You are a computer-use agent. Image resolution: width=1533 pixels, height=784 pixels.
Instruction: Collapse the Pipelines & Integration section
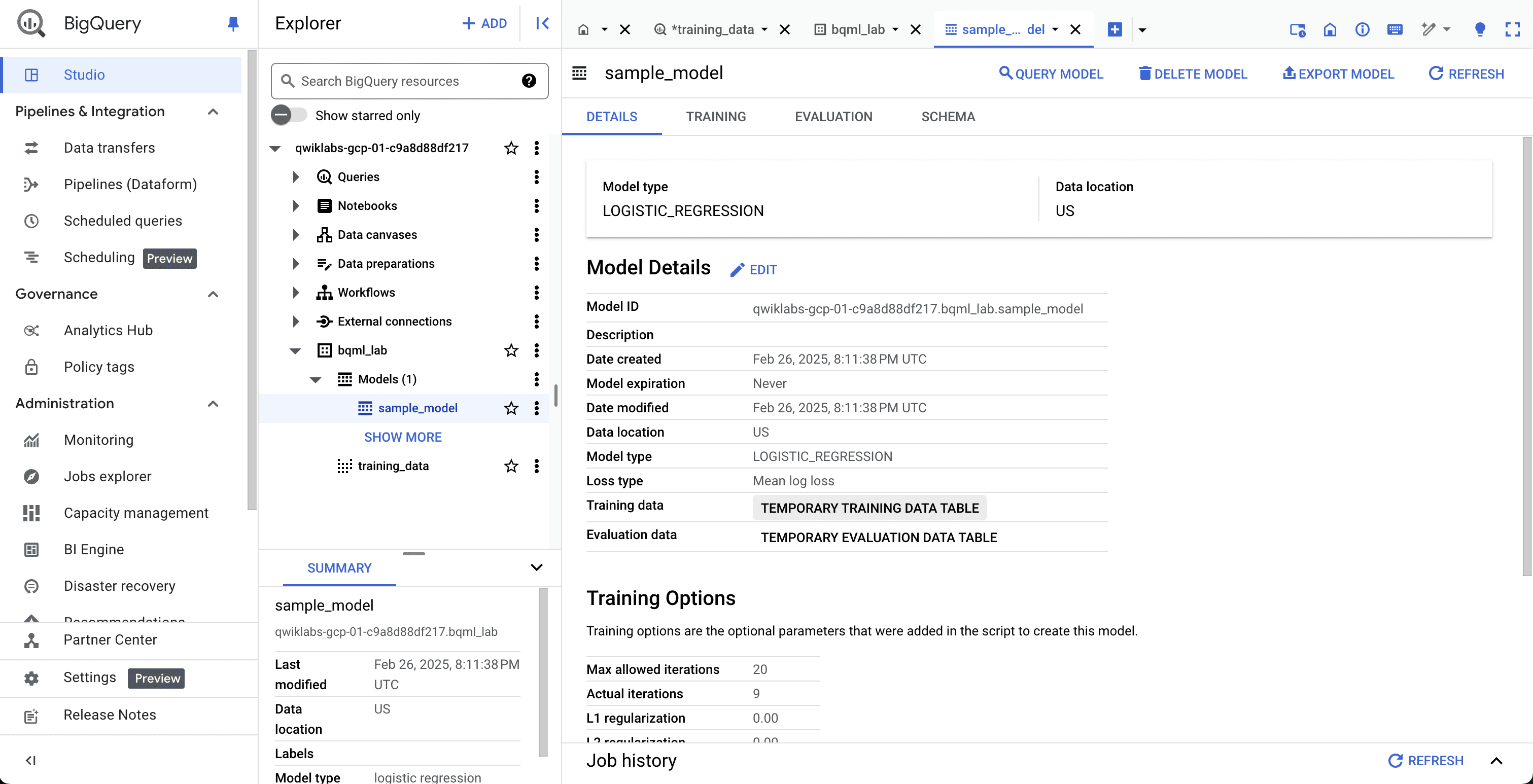213,111
